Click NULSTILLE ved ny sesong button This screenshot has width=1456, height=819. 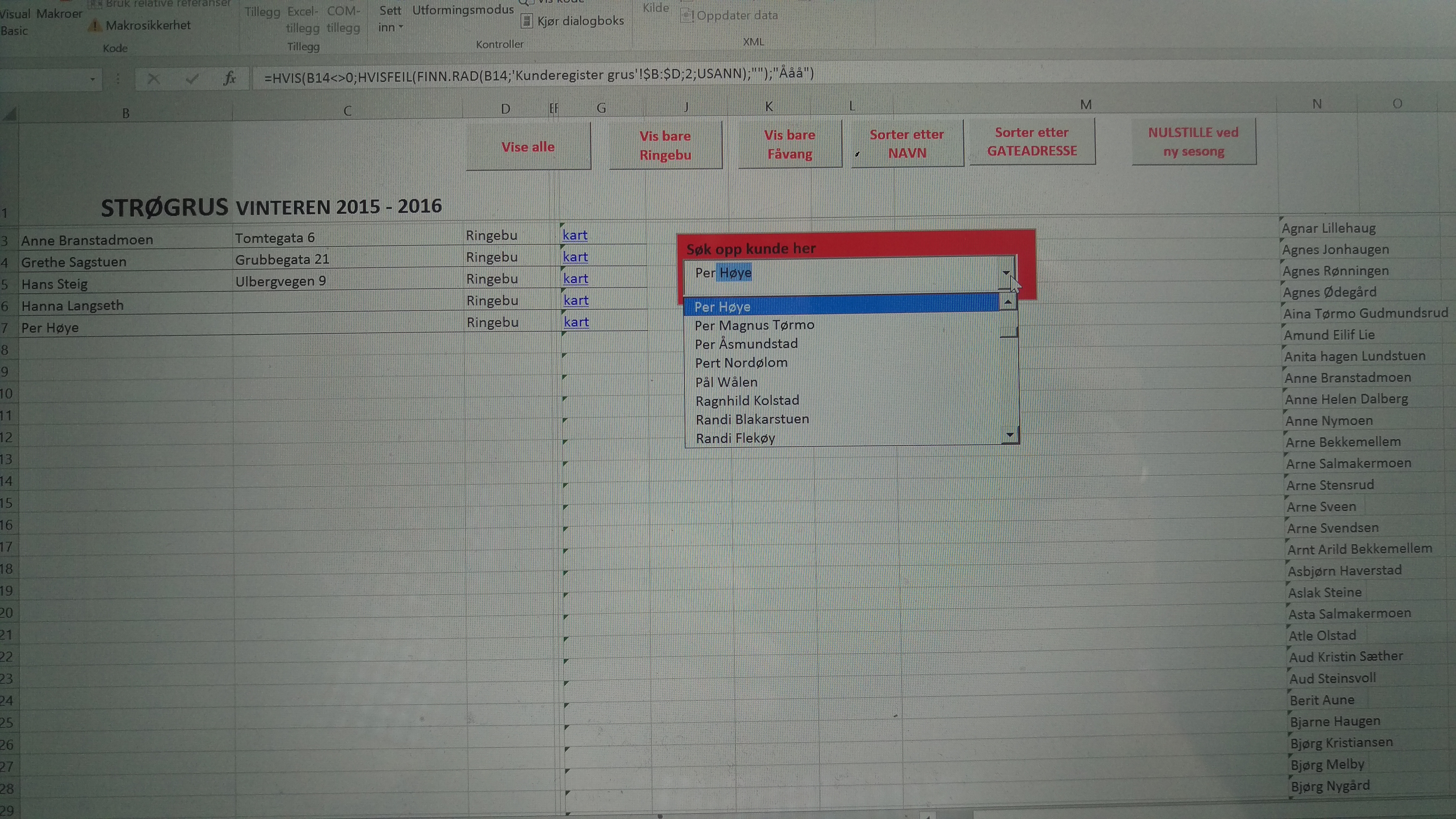click(1194, 141)
